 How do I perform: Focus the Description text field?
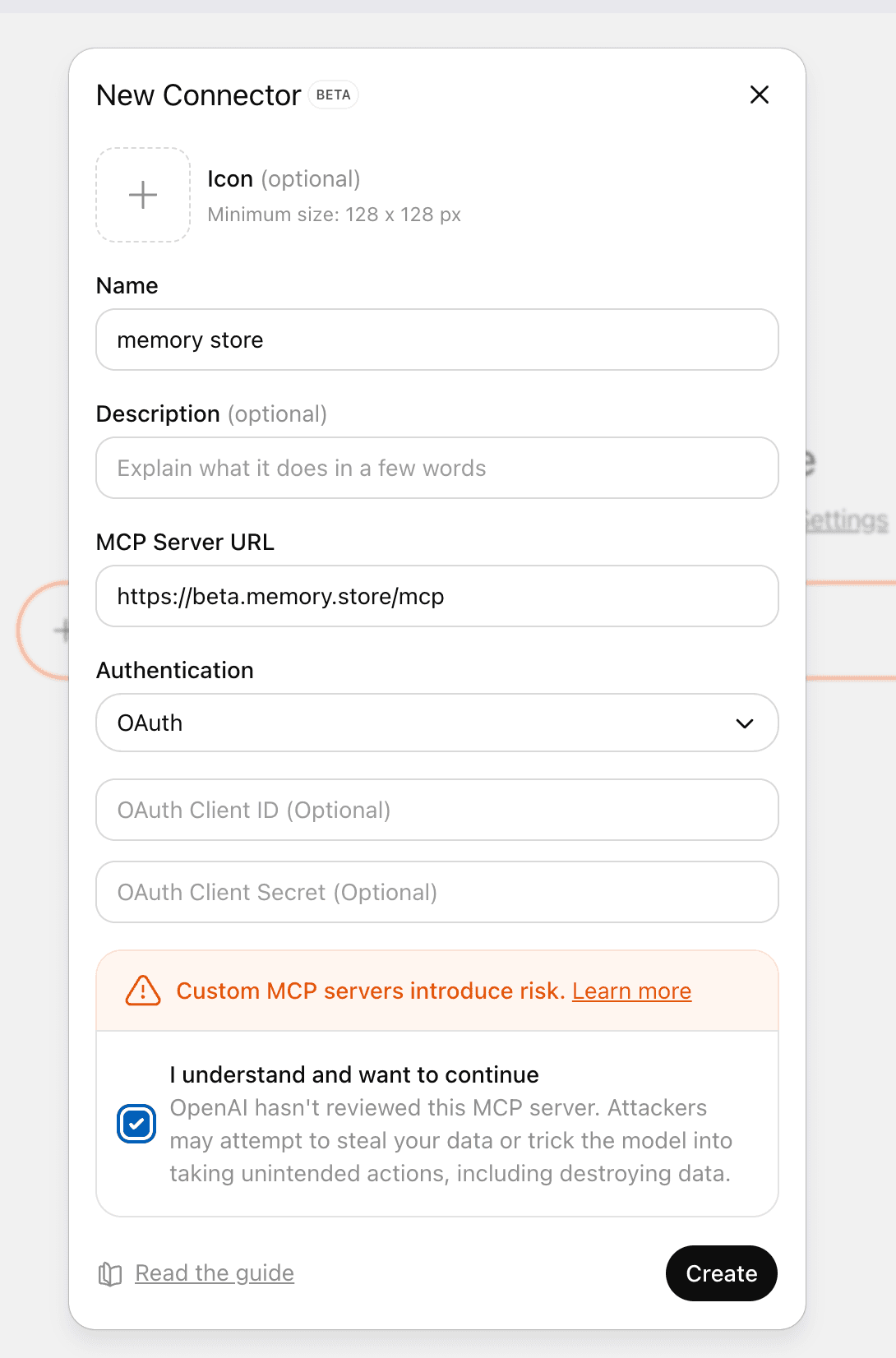pyautogui.click(x=437, y=468)
